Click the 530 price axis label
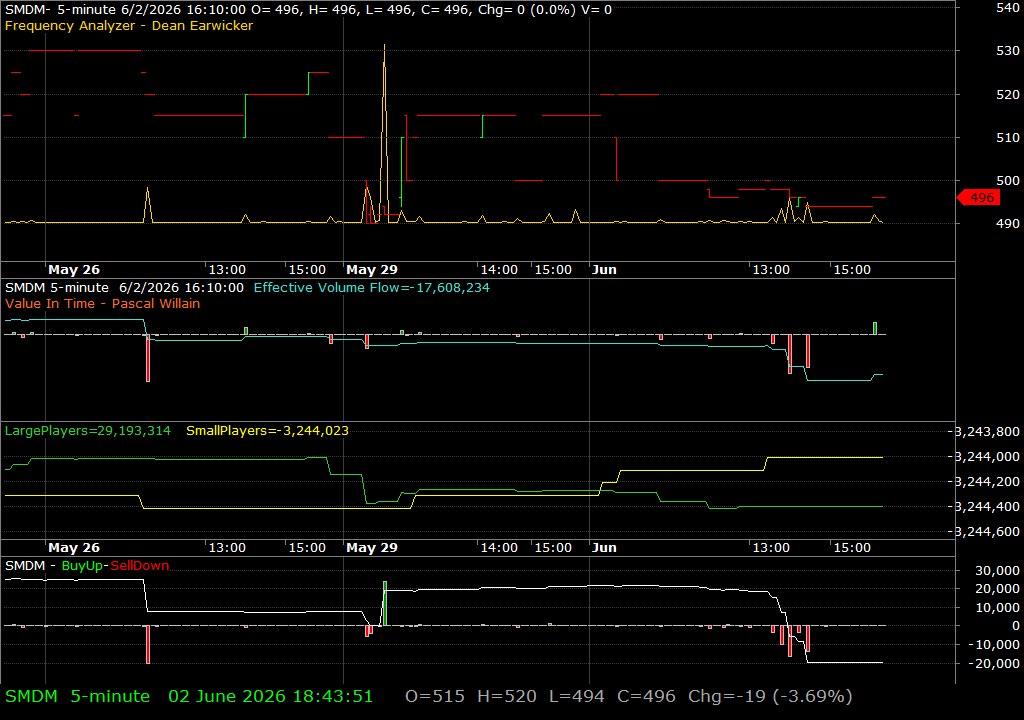The height and width of the screenshot is (720, 1024). tap(1008, 51)
